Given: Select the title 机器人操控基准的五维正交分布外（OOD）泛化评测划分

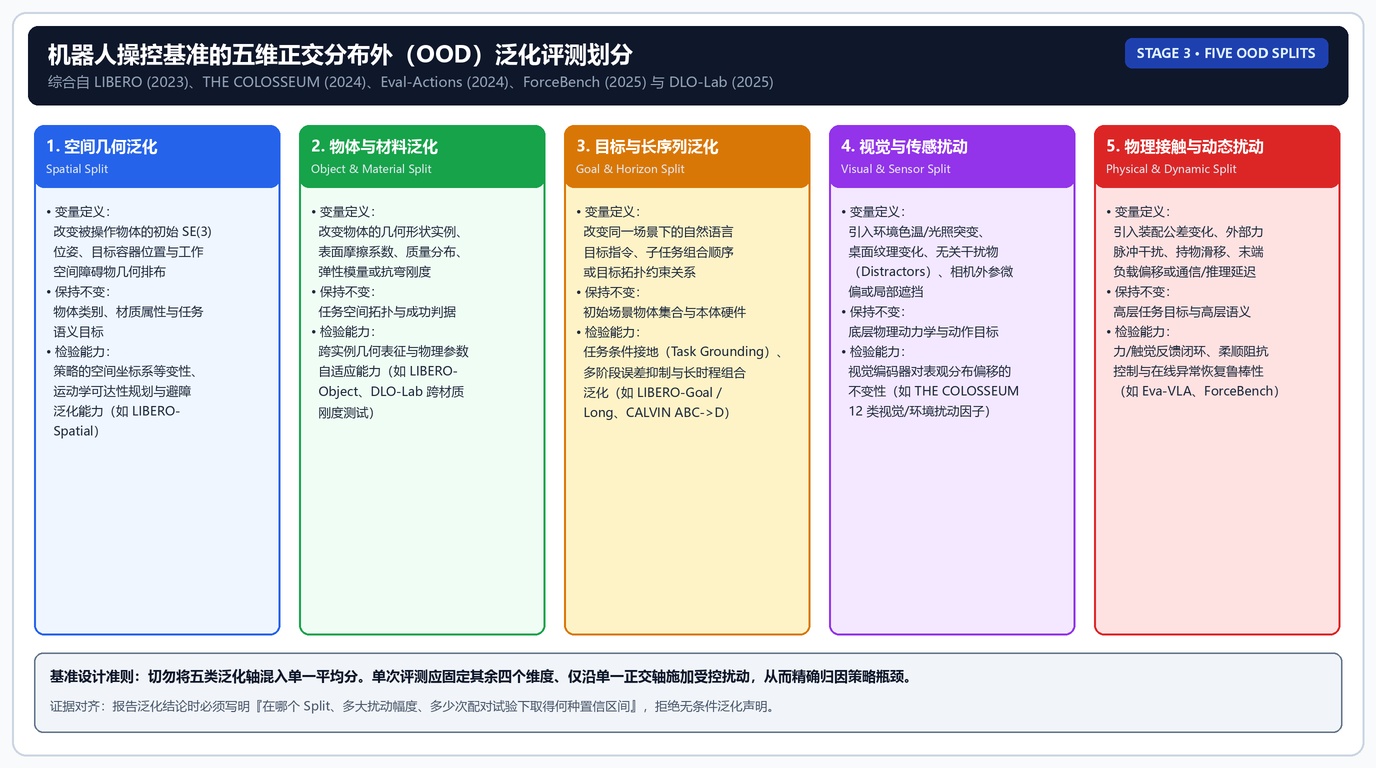Looking at the screenshot, I should (x=340, y=55).
